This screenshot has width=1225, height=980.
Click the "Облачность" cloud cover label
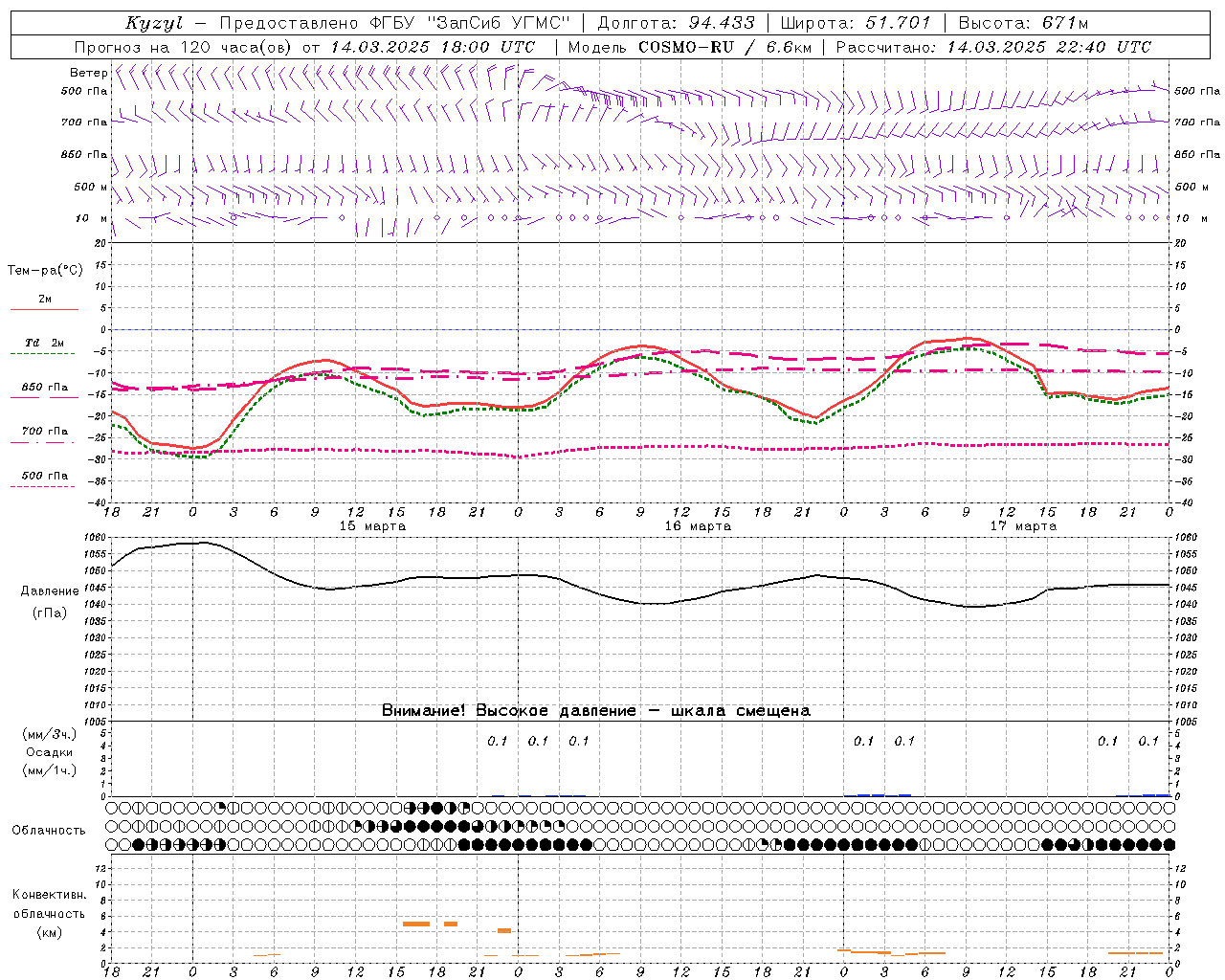[49, 831]
